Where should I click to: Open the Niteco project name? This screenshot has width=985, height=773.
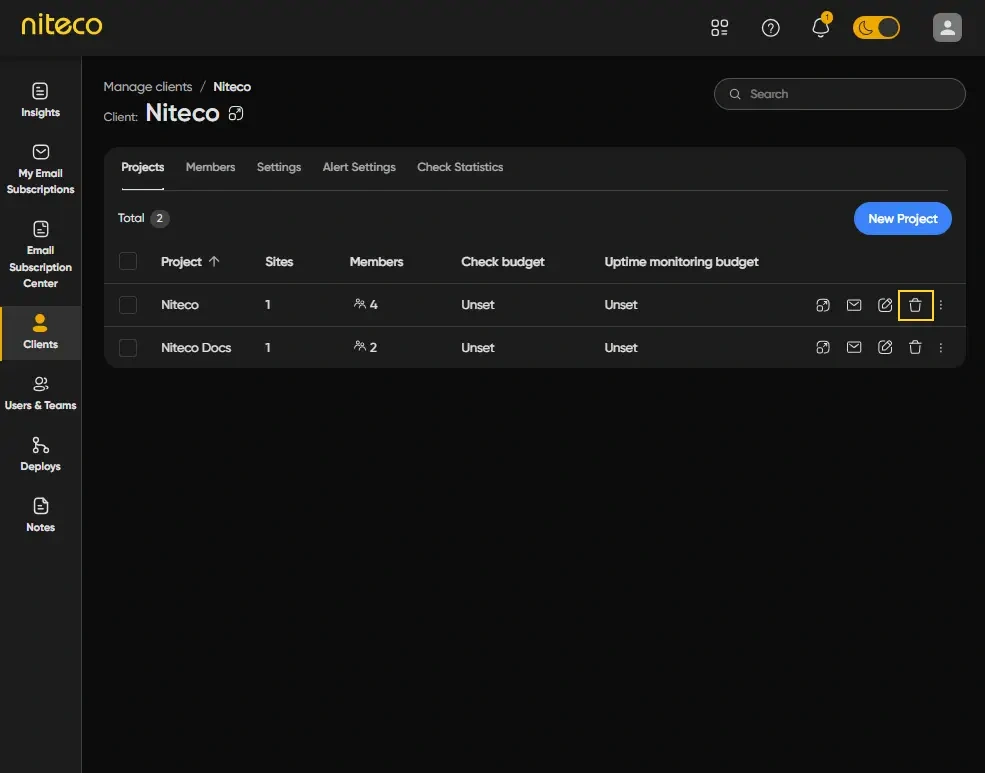pos(180,305)
